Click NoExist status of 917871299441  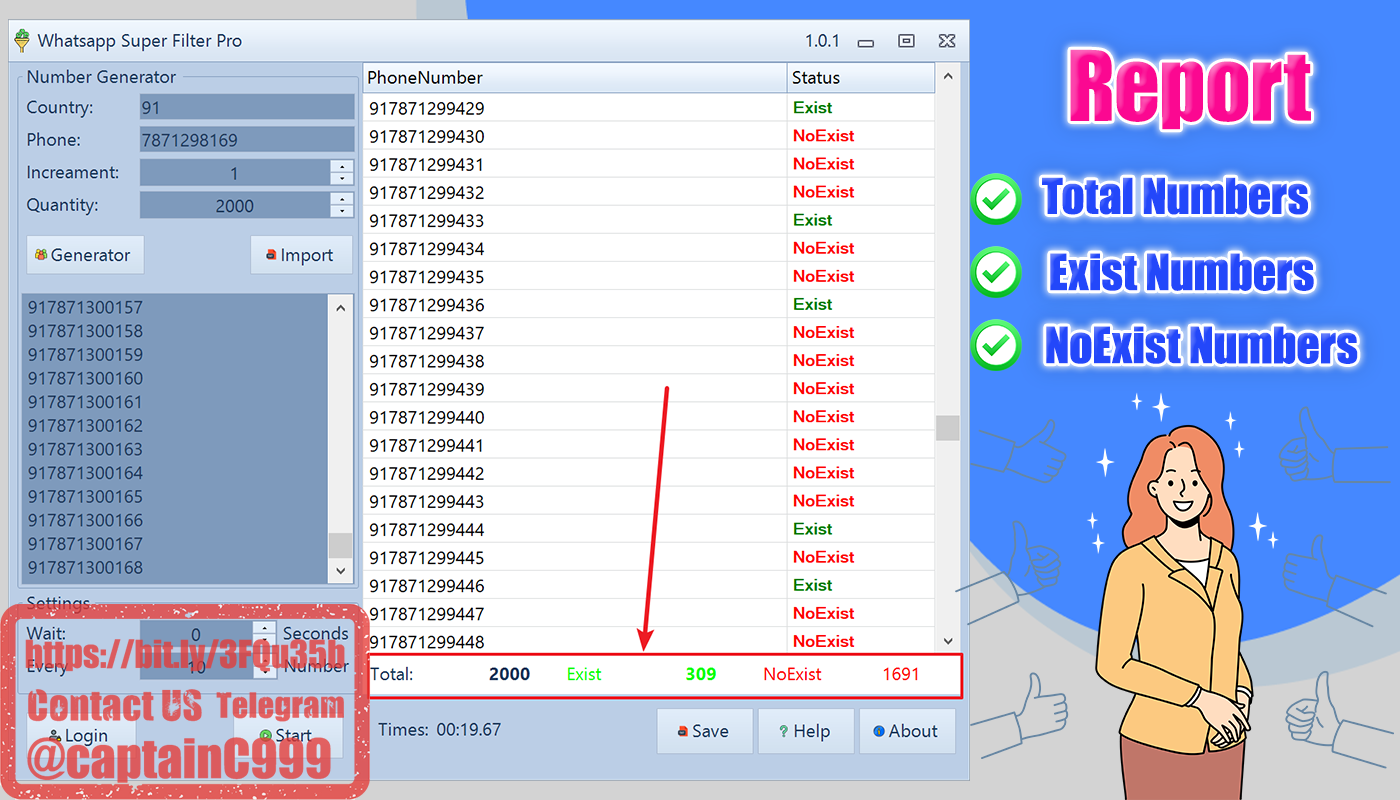point(824,444)
